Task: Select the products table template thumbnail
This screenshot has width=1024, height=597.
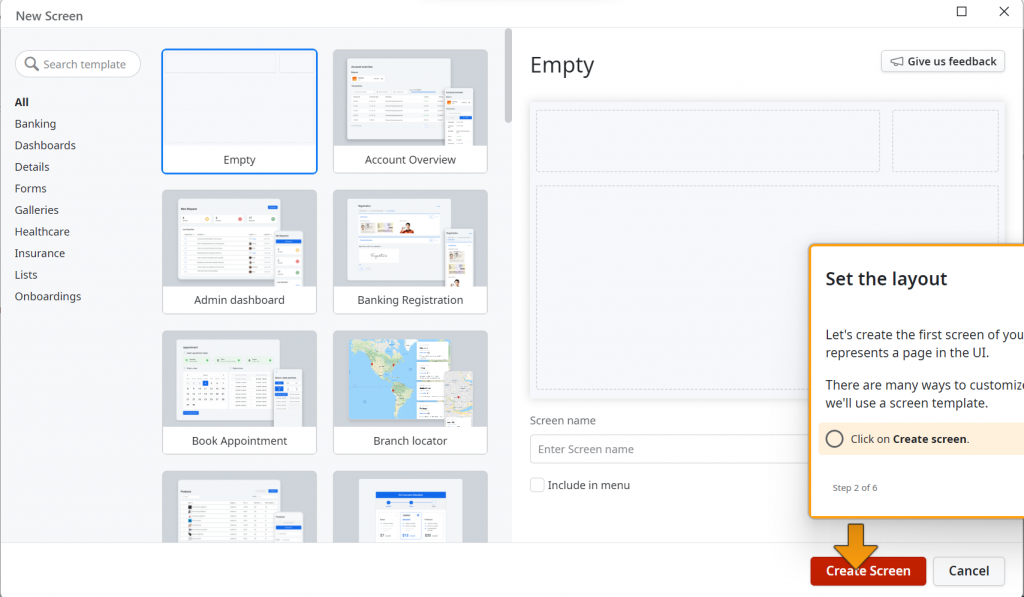Action: [240, 507]
